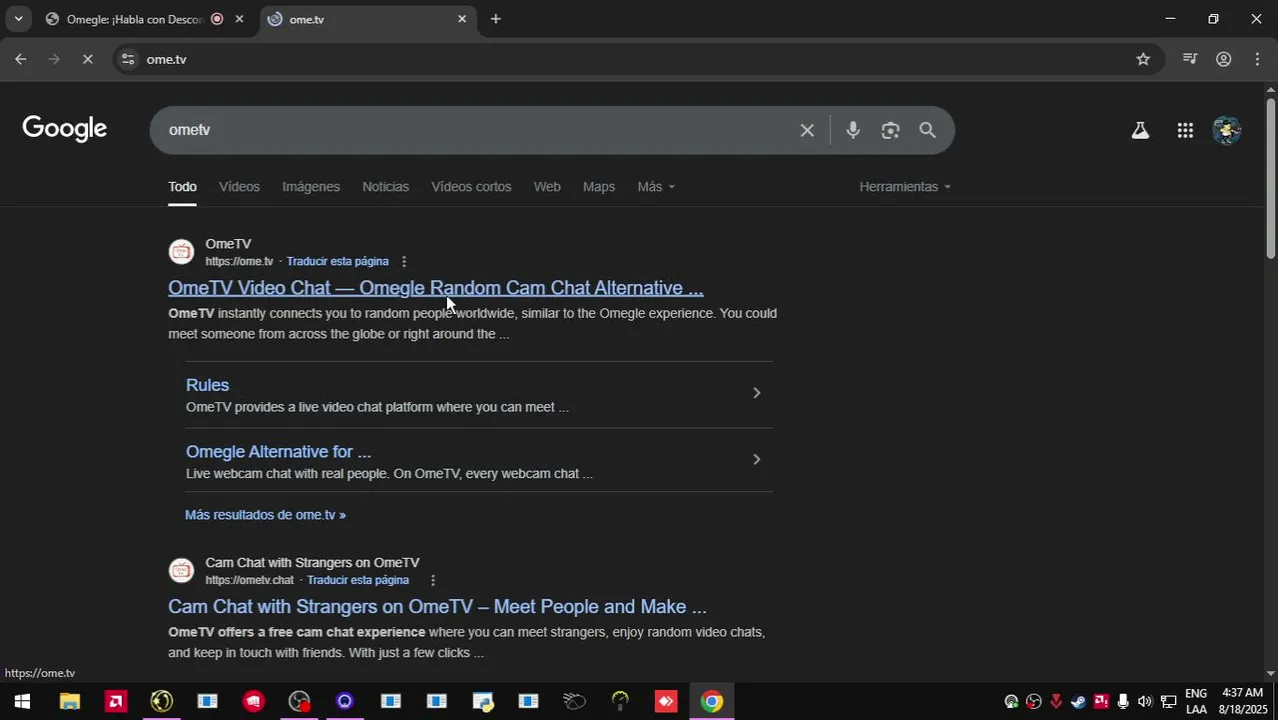Translate the ometv.chat result page
This screenshot has width=1278, height=720.
[x=358, y=581]
